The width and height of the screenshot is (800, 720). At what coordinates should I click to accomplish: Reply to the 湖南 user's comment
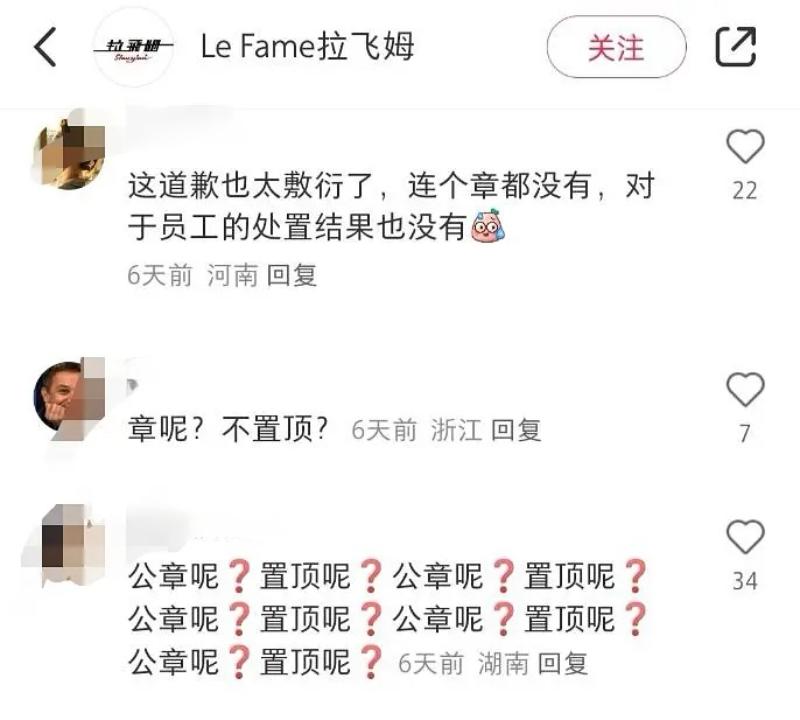pyautogui.click(x=563, y=663)
